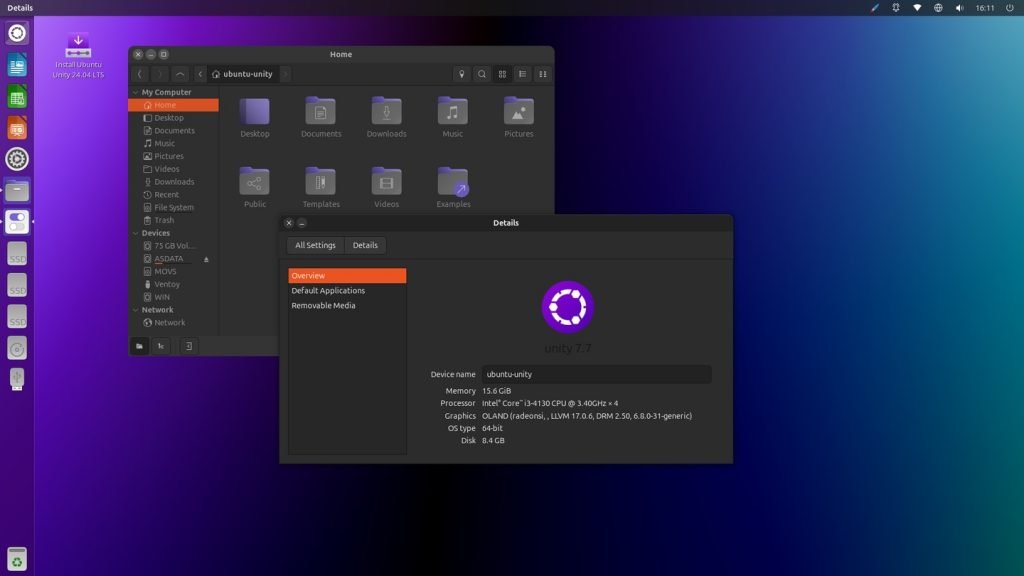This screenshot has width=1024, height=576.
Task: Launch LibreOffice Calc from the dock
Action: click(x=16, y=96)
